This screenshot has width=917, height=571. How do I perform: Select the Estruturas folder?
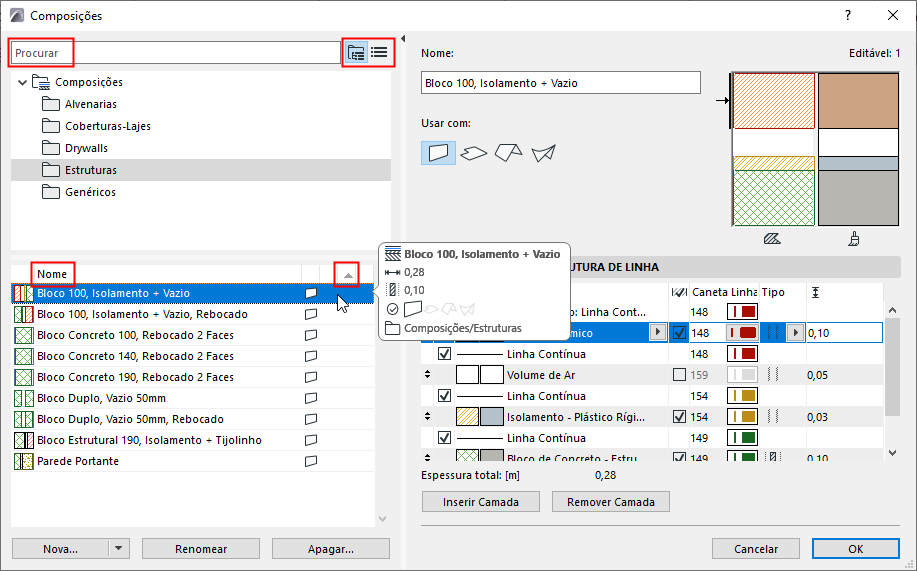point(201,170)
